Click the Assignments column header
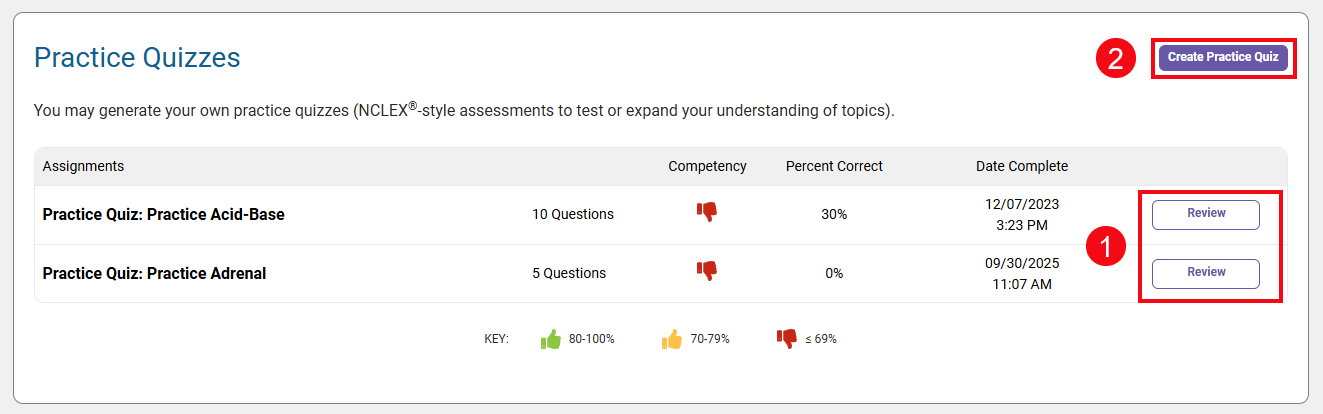The image size is (1323, 414). pyautogui.click(x=83, y=166)
